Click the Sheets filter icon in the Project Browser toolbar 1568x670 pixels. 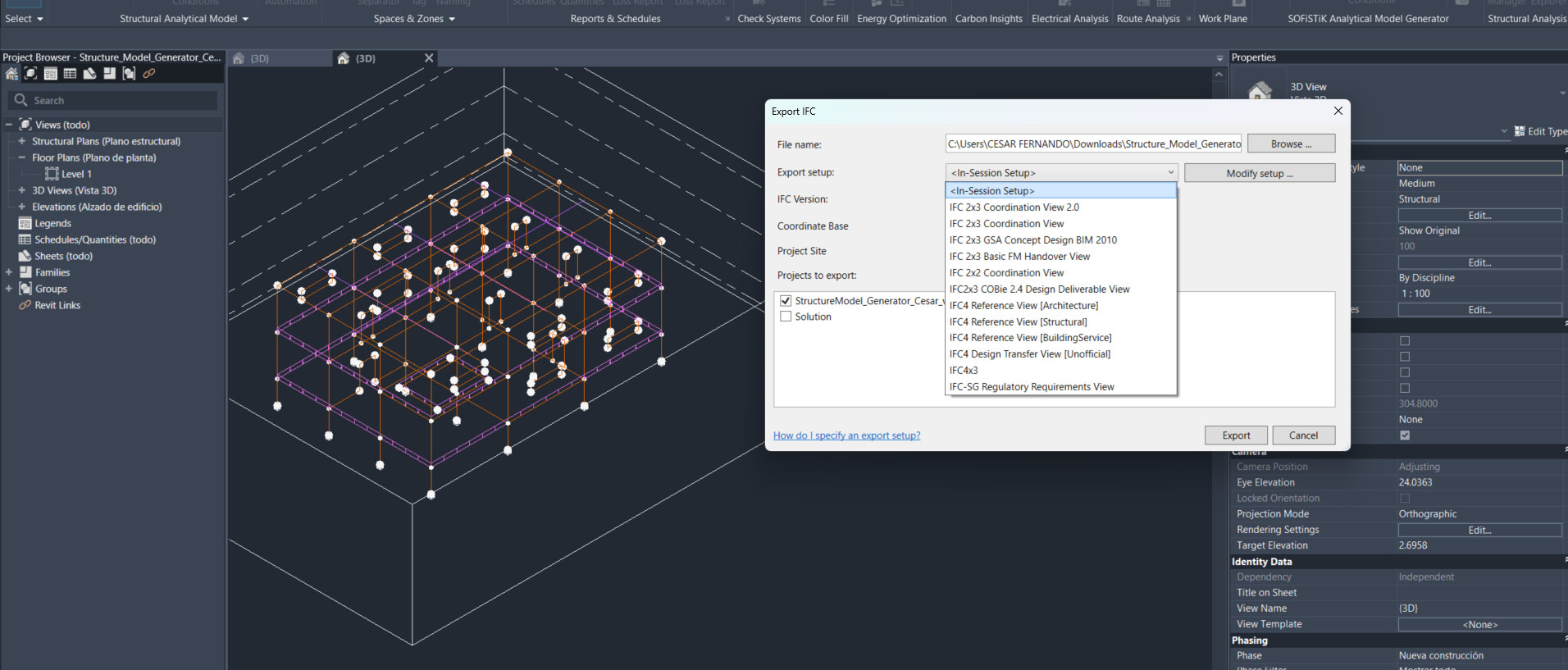90,74
